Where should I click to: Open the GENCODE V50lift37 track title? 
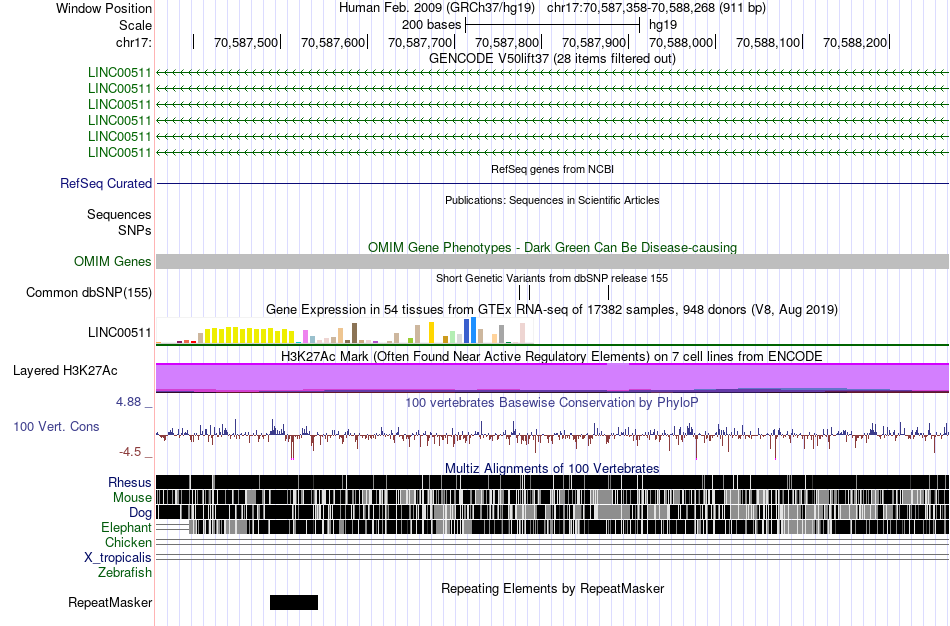pyautogui.click(x=552, y=58)
